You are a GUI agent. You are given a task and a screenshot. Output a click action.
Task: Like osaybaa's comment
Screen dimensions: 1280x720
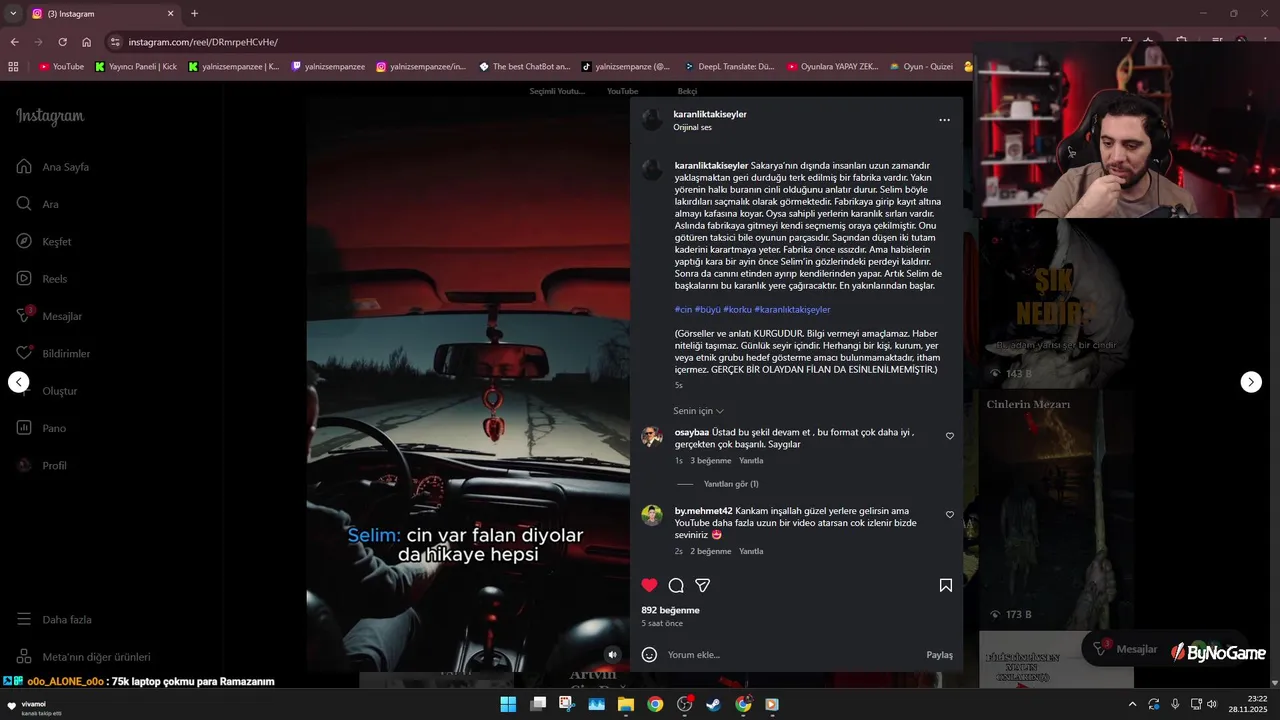click(x=950, y=436)
